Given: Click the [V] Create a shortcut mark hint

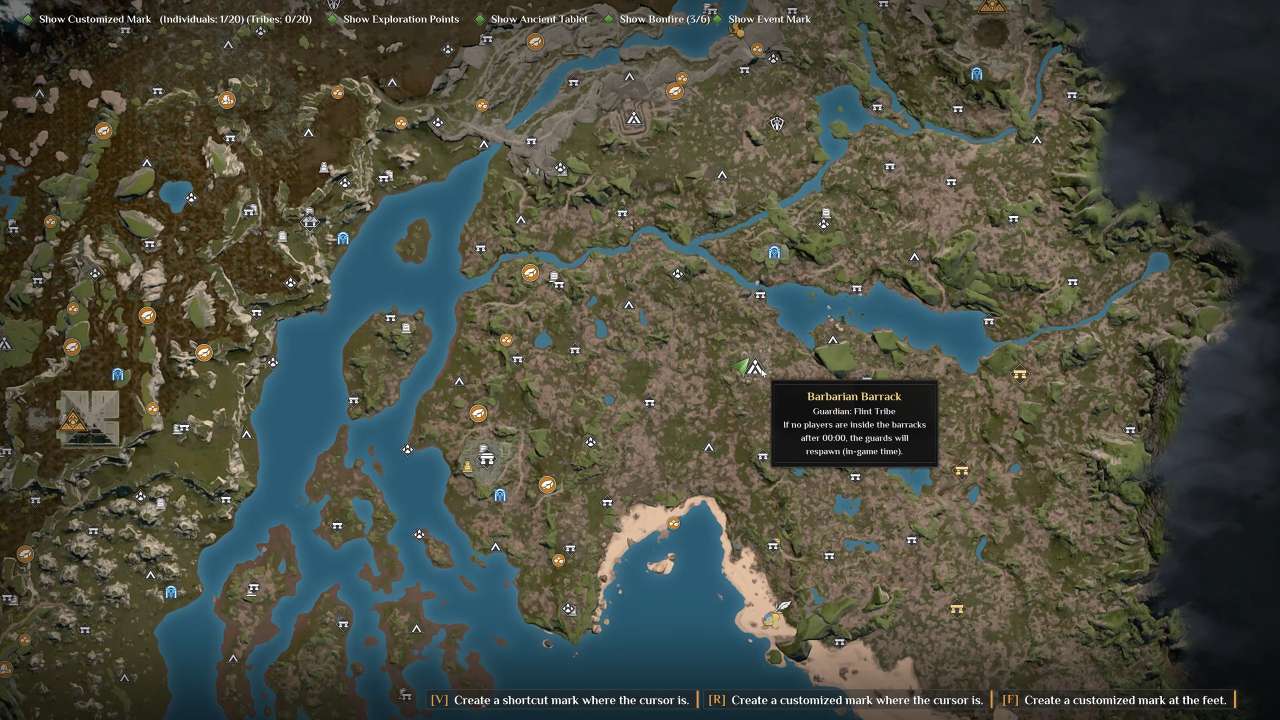Looking at the screenshot, I should point(559,700).
